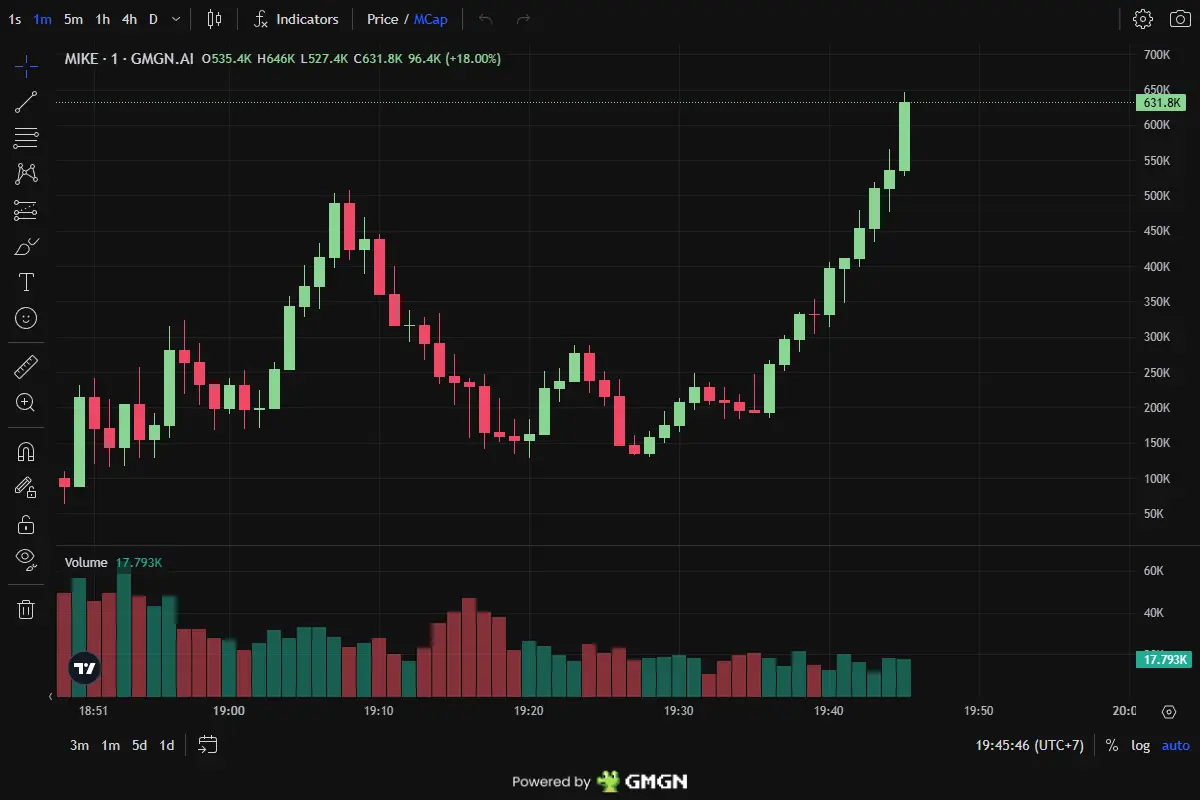Switch to the 4h timeframe

[130, 19]
